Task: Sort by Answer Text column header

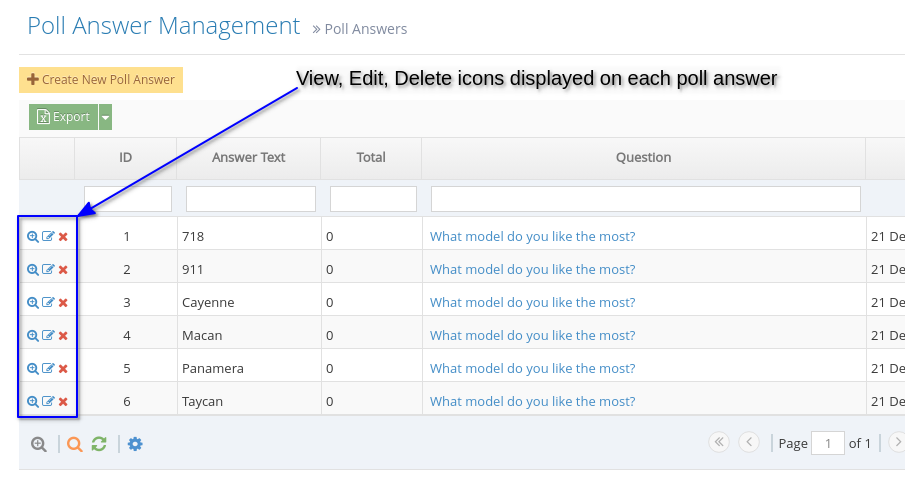Action: [x=248, y=158]
